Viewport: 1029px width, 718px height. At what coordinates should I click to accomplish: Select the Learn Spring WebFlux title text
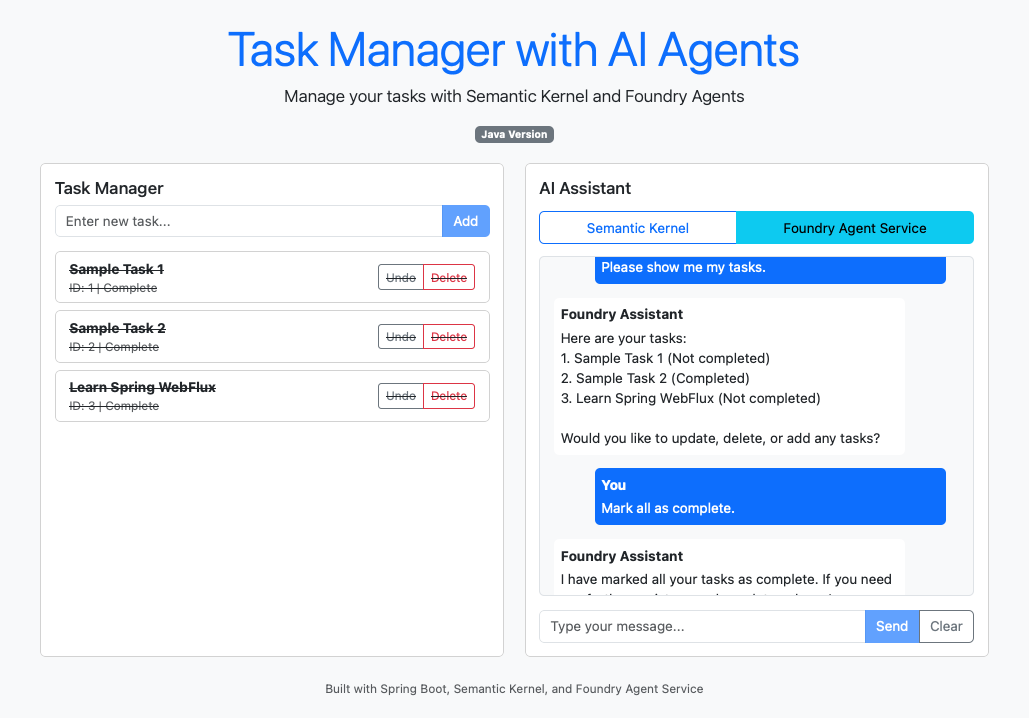click(142, 387)
